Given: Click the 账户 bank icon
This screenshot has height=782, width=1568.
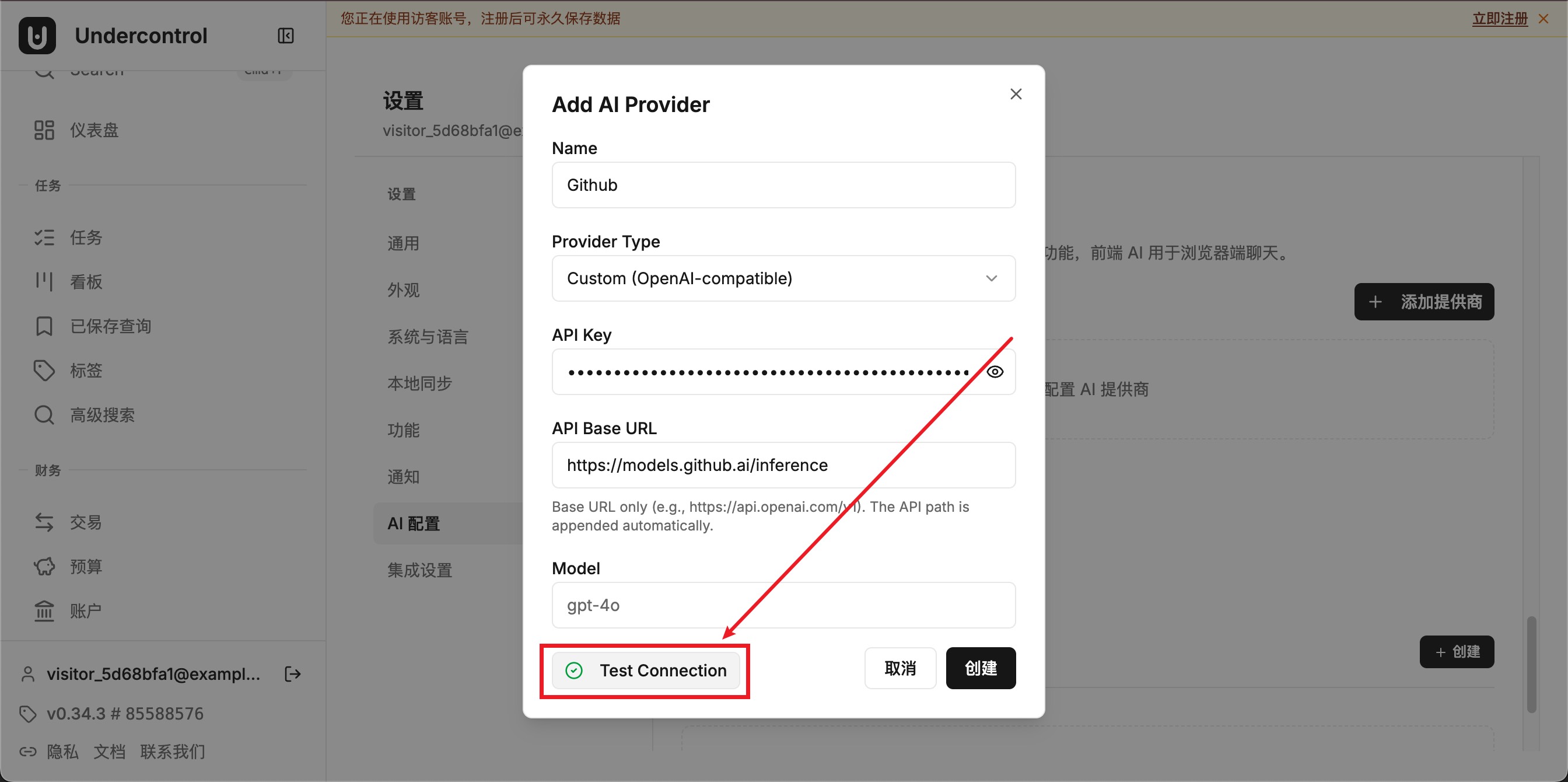Looking at the screenshot, I should (44, 611).
